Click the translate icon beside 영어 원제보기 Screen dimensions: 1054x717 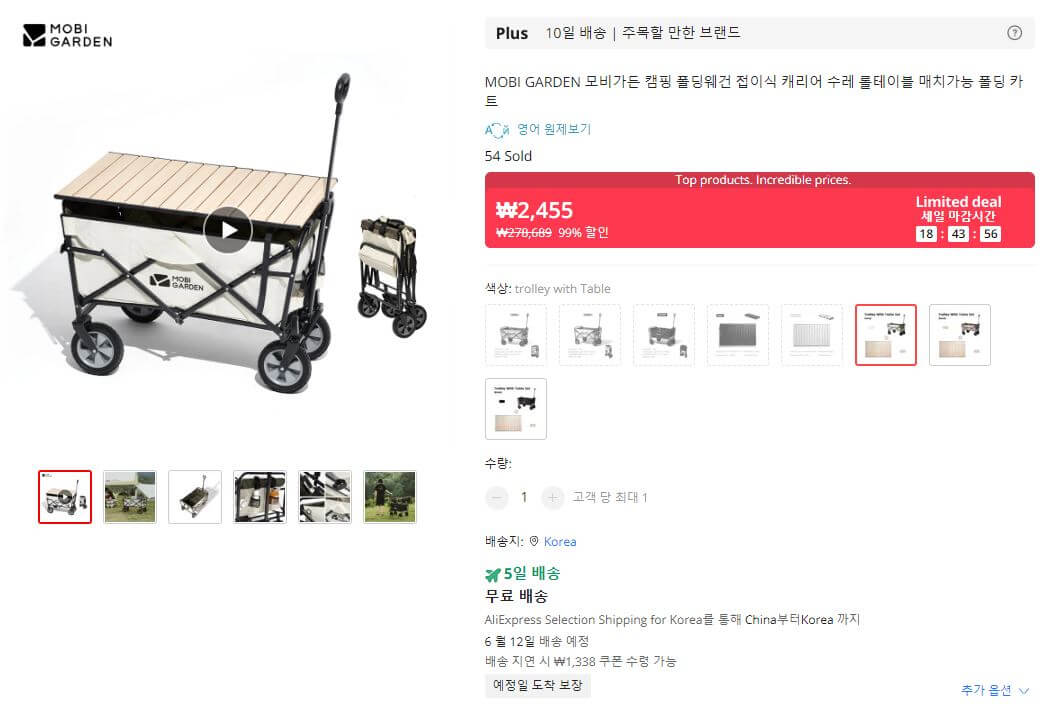[x=497, y=129]
